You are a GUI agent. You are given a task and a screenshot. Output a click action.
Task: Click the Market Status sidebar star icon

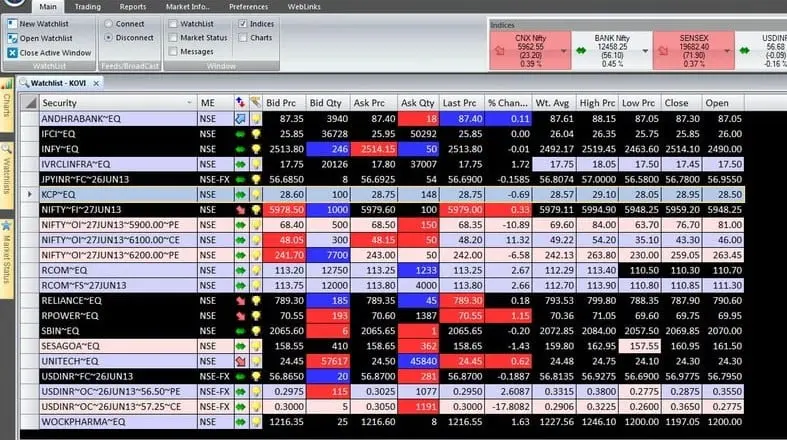pyautogui.click(x=7, y=226)
